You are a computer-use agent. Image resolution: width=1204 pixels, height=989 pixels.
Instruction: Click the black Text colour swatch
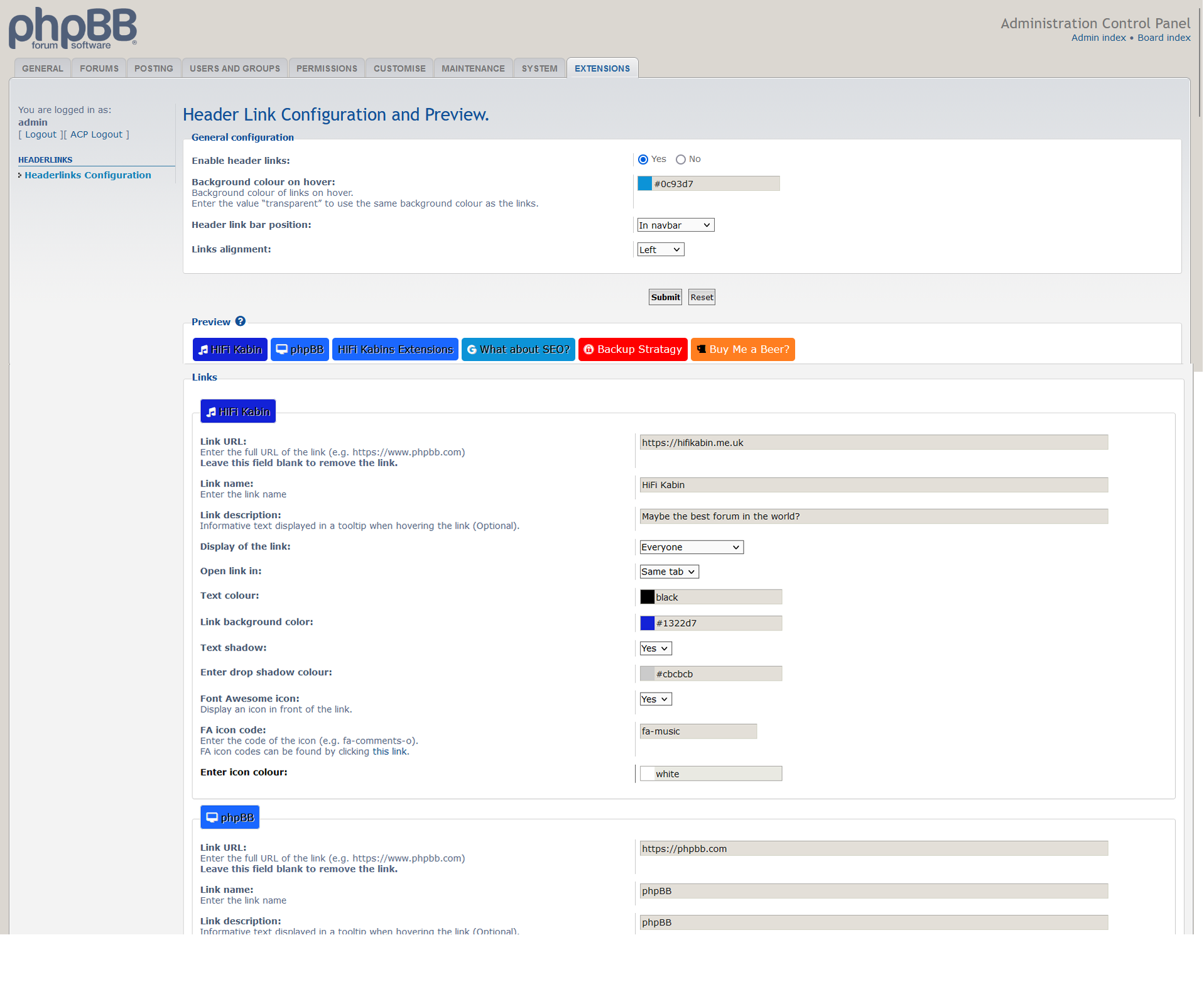pos(648,597)
